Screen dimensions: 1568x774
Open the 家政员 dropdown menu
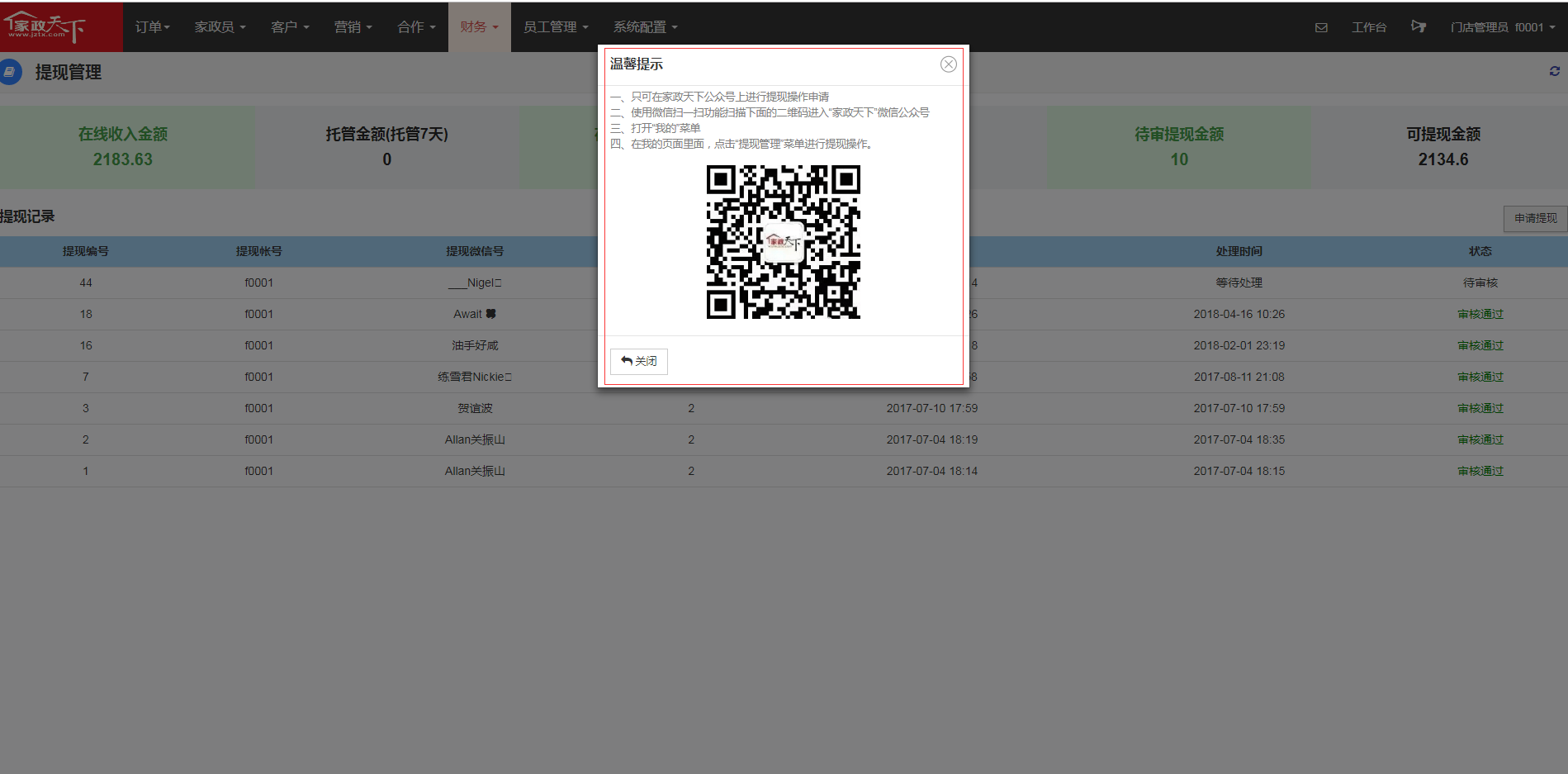(220, 27)
